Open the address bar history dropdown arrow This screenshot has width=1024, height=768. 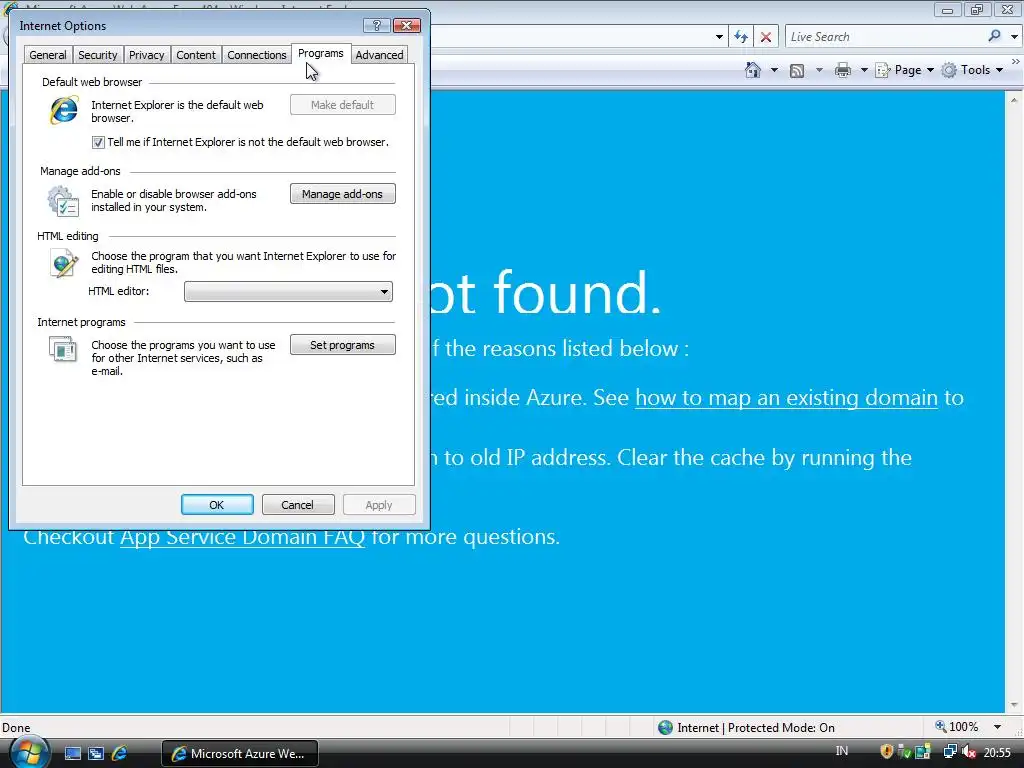tap(719, 37)
